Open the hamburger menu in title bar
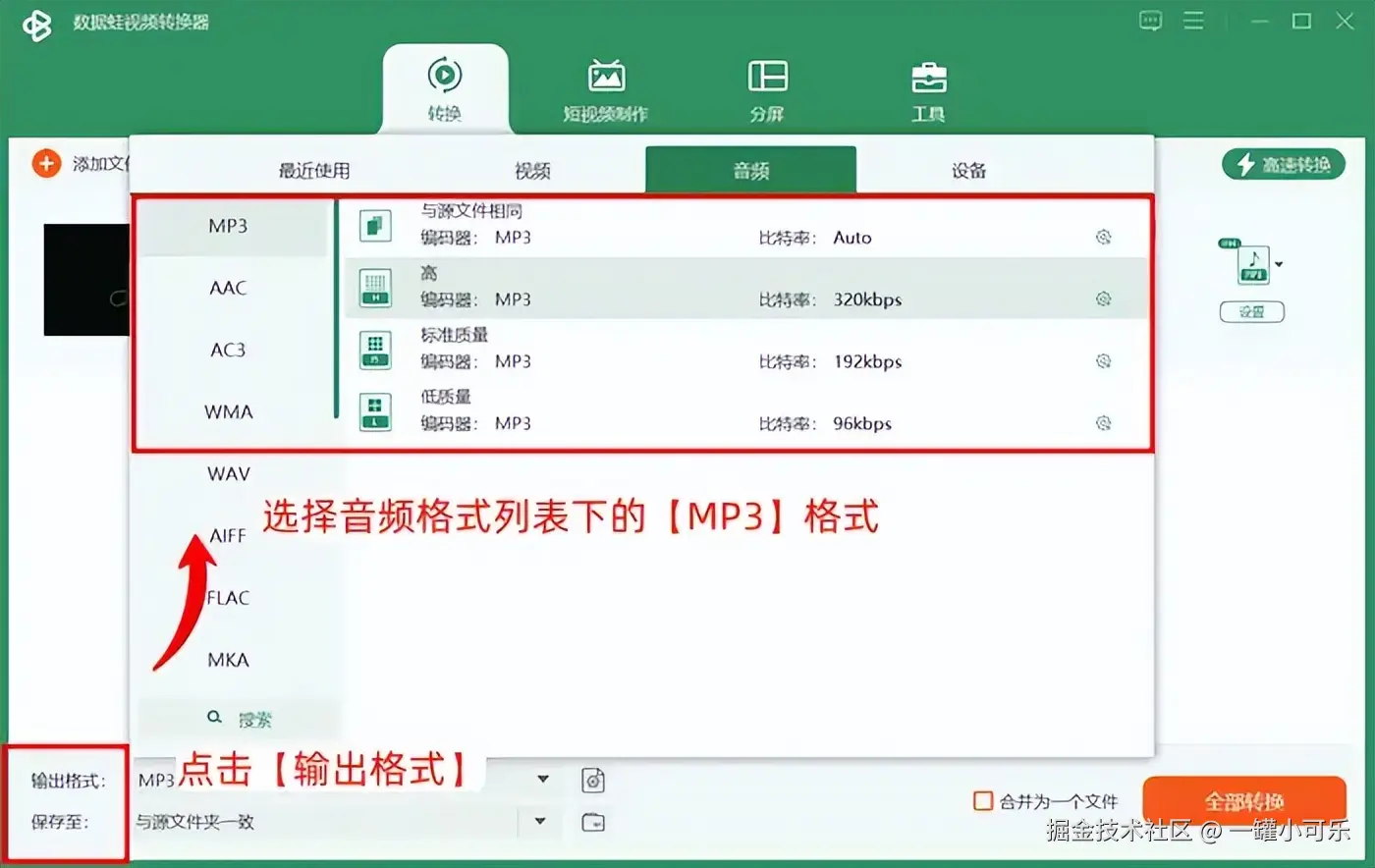 (1193, 21)
